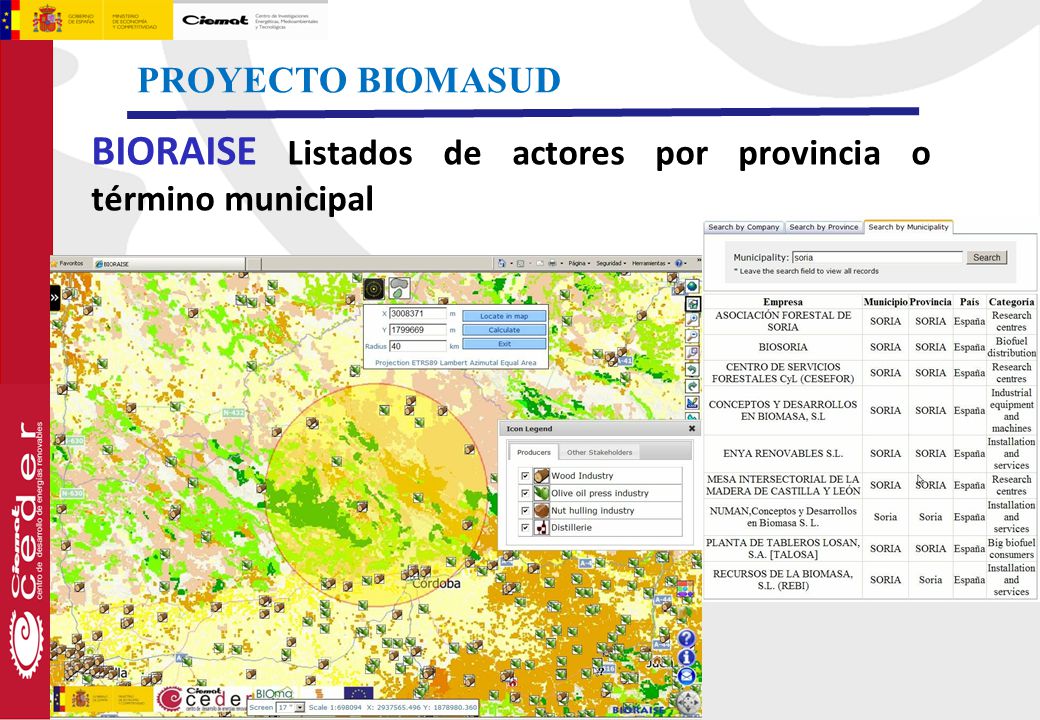Activate the zoom in magnifier tool
The width and height of the screenshot is (1040, 720).
692,320
